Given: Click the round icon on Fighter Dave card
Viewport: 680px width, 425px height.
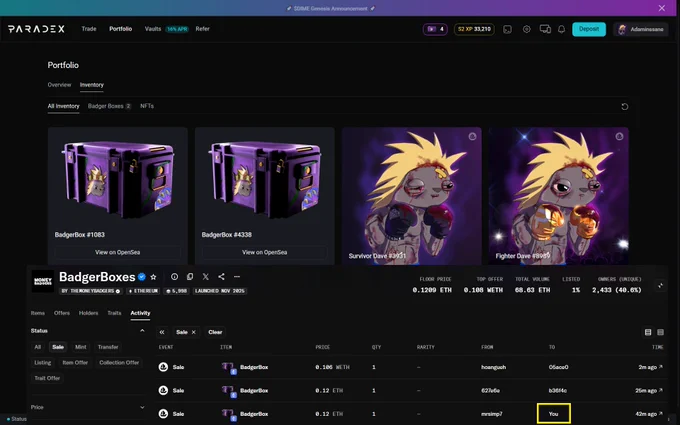Looking at the screenshot, I should click(x=619, y=136).
